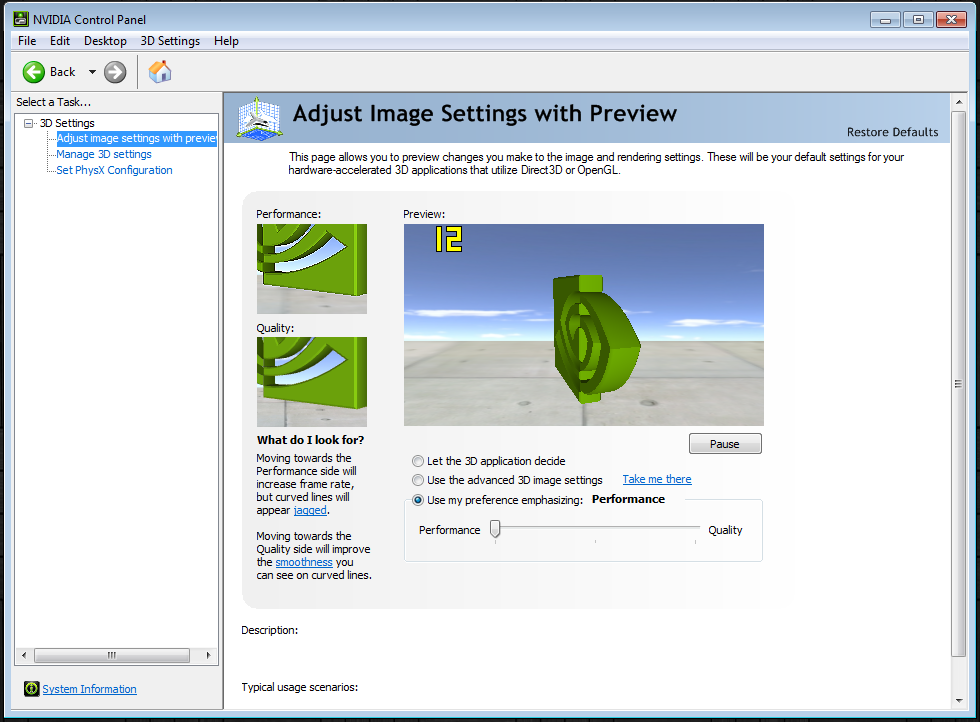Click the 'Description:' label

tap(270, 630)
